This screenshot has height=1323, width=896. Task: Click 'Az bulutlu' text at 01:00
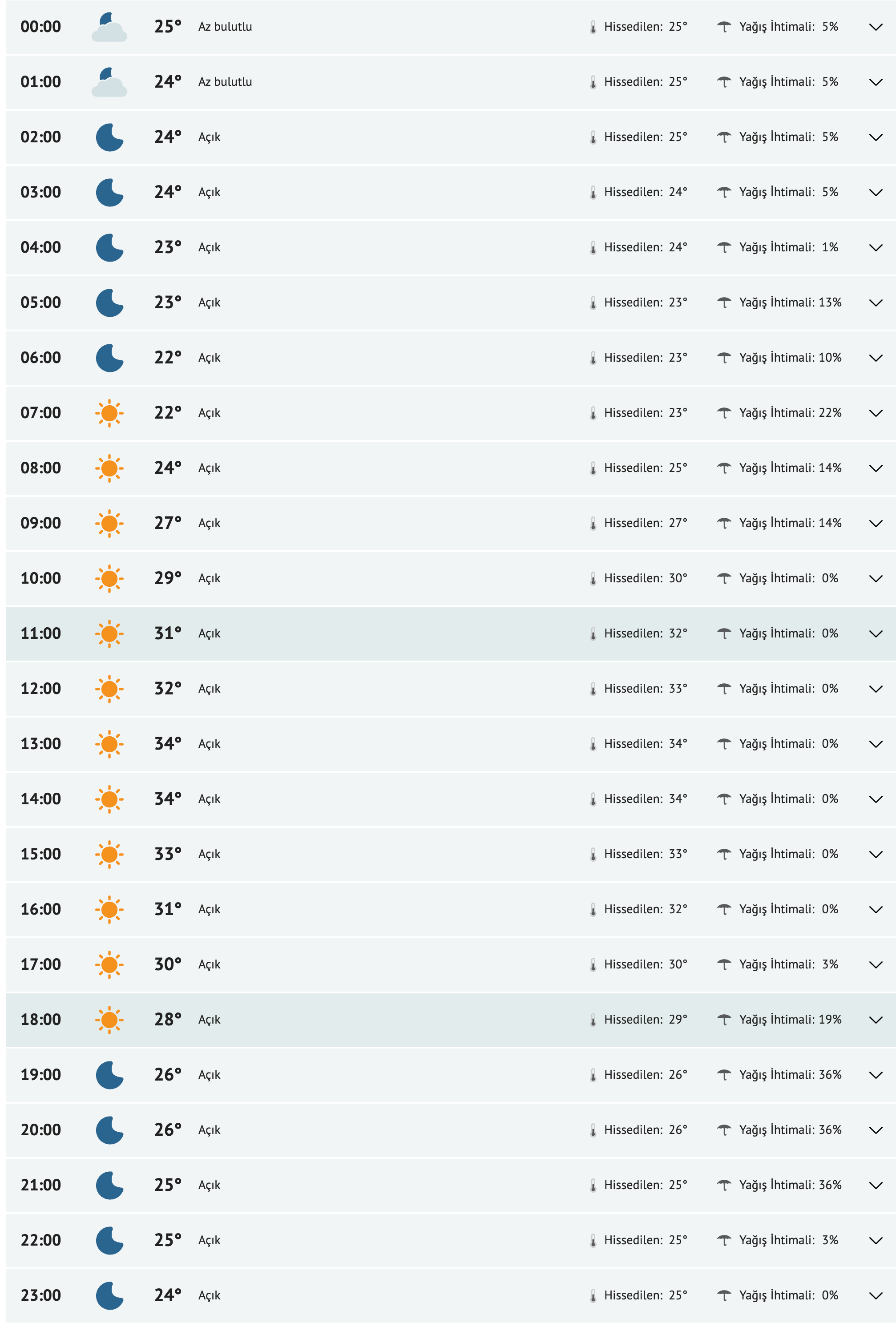[225, 82]
